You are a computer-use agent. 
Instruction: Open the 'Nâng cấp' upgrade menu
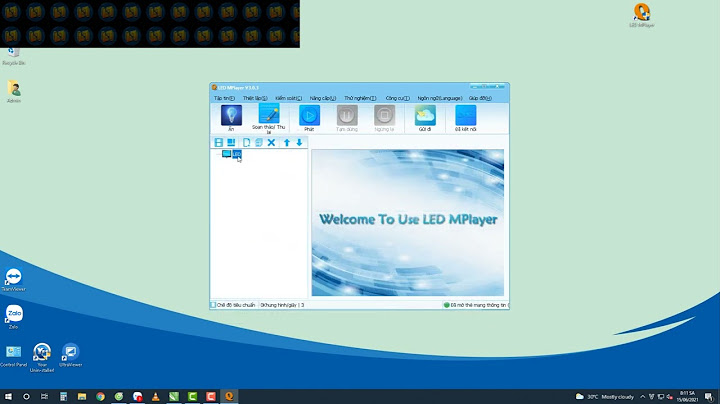pyautogui.click(x=323, y=98)
